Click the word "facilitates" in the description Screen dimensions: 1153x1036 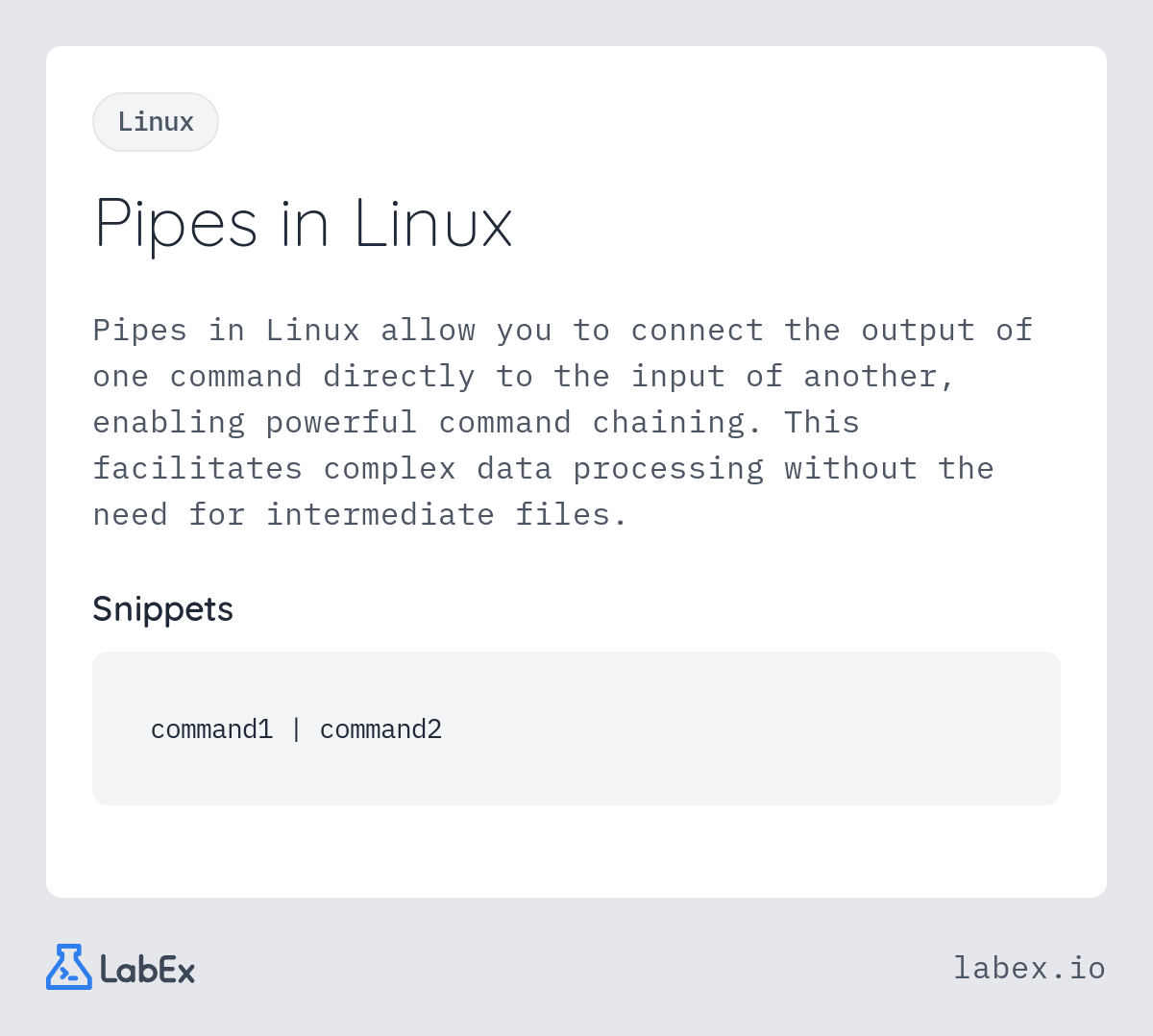(x=198, y=468)
